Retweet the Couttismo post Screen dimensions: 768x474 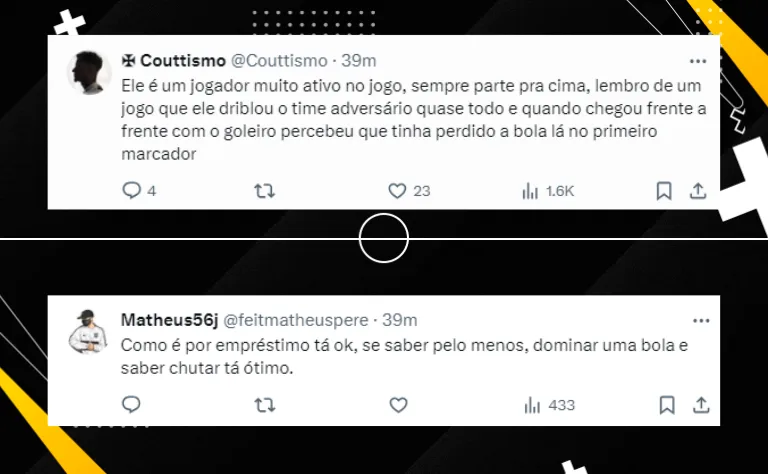[264, 190]
